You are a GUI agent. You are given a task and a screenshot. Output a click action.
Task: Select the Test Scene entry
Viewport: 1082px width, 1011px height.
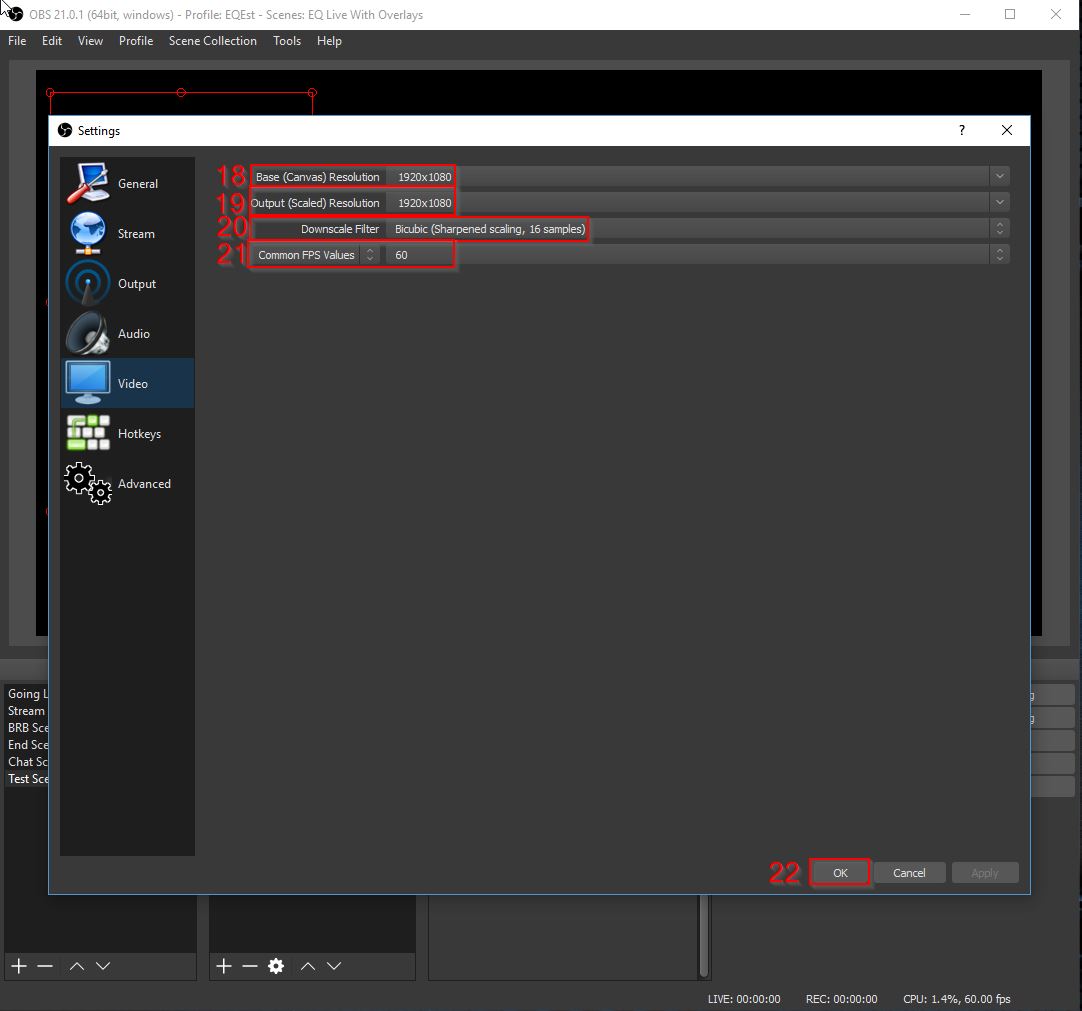25,778
